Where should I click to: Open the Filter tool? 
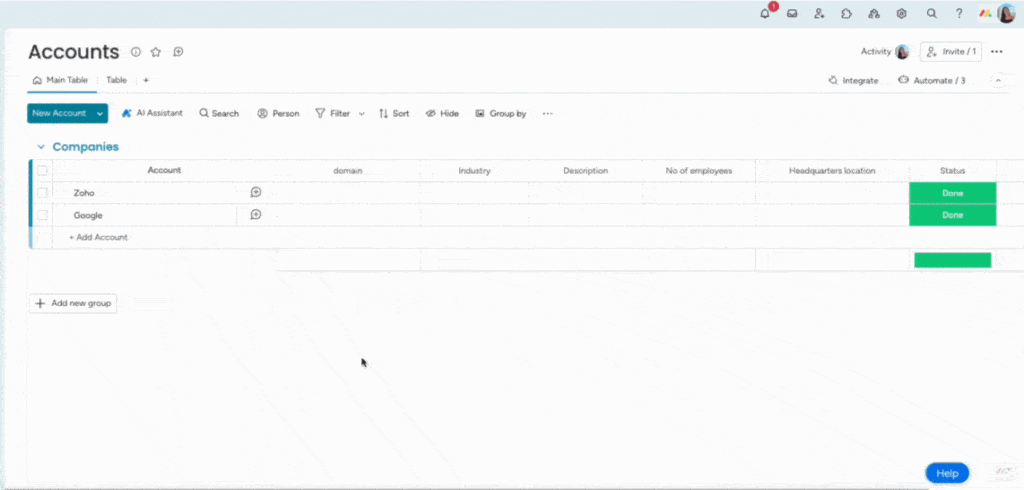pyautogui.click(x=333, y=114)
